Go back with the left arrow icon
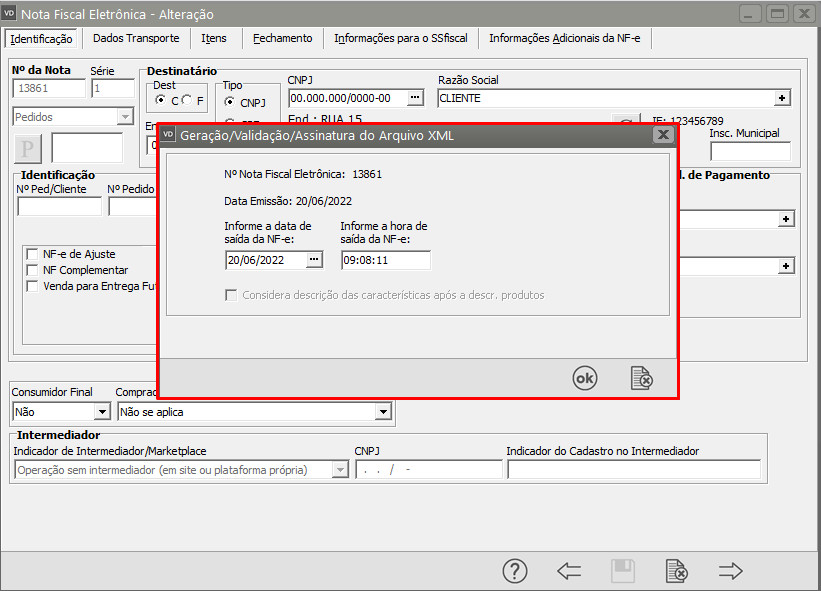Screen dimensions: 821x591 click(x=569, y=571)
